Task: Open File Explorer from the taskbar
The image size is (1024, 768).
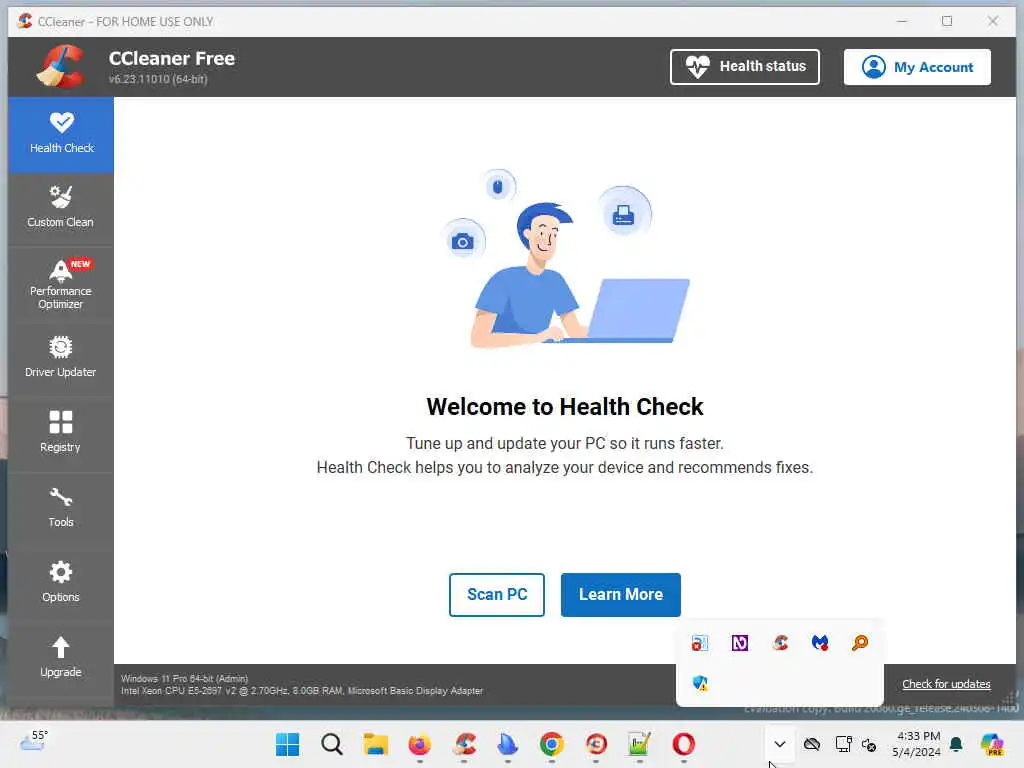Action: (376, 744)
